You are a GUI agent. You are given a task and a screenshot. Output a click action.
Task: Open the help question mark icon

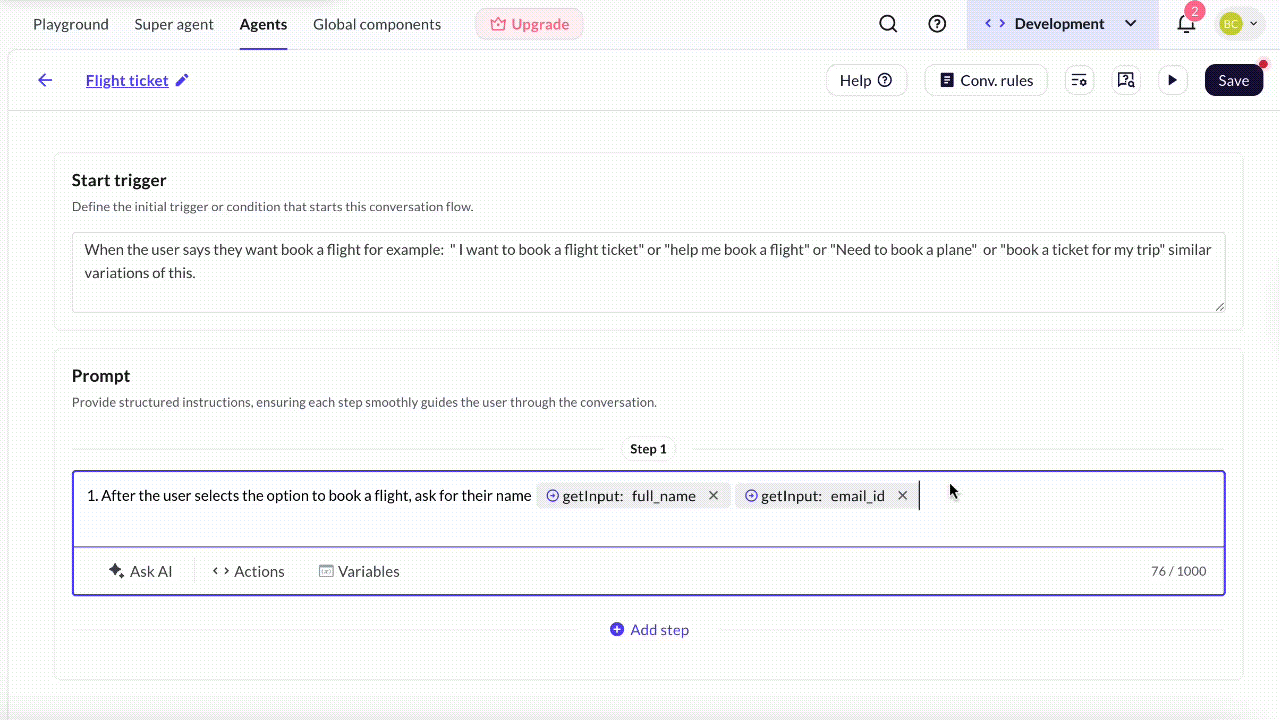pos(937,24)
